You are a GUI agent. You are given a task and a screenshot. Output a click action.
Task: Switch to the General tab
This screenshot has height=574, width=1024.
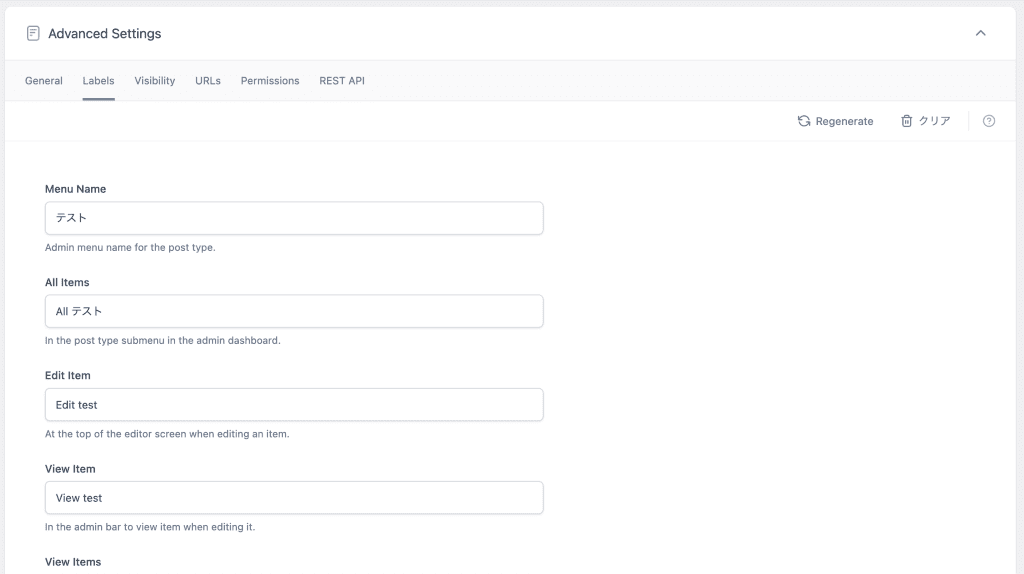(44, 81)
